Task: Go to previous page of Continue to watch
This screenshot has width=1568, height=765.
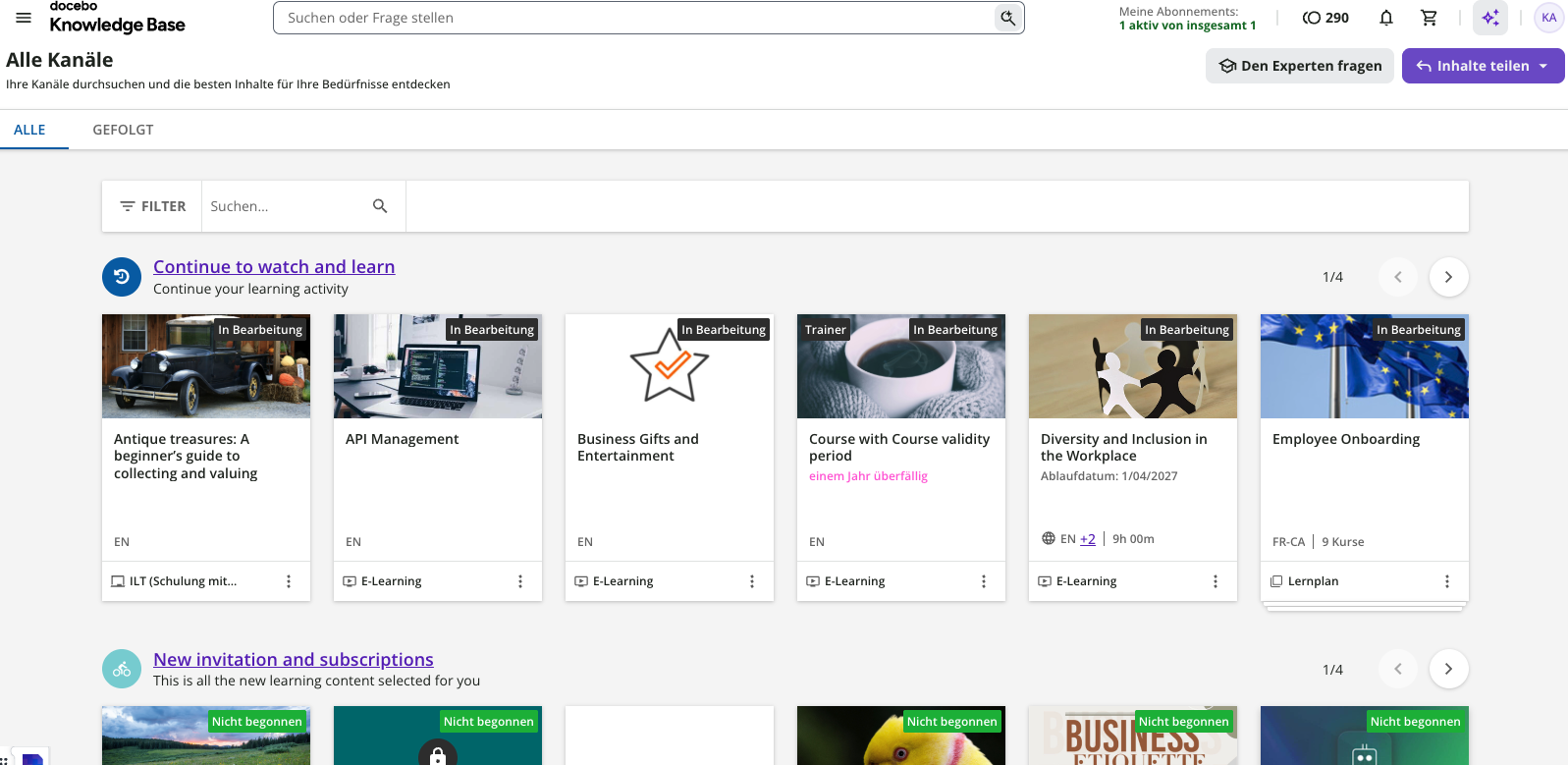Action: [1398, 277]
